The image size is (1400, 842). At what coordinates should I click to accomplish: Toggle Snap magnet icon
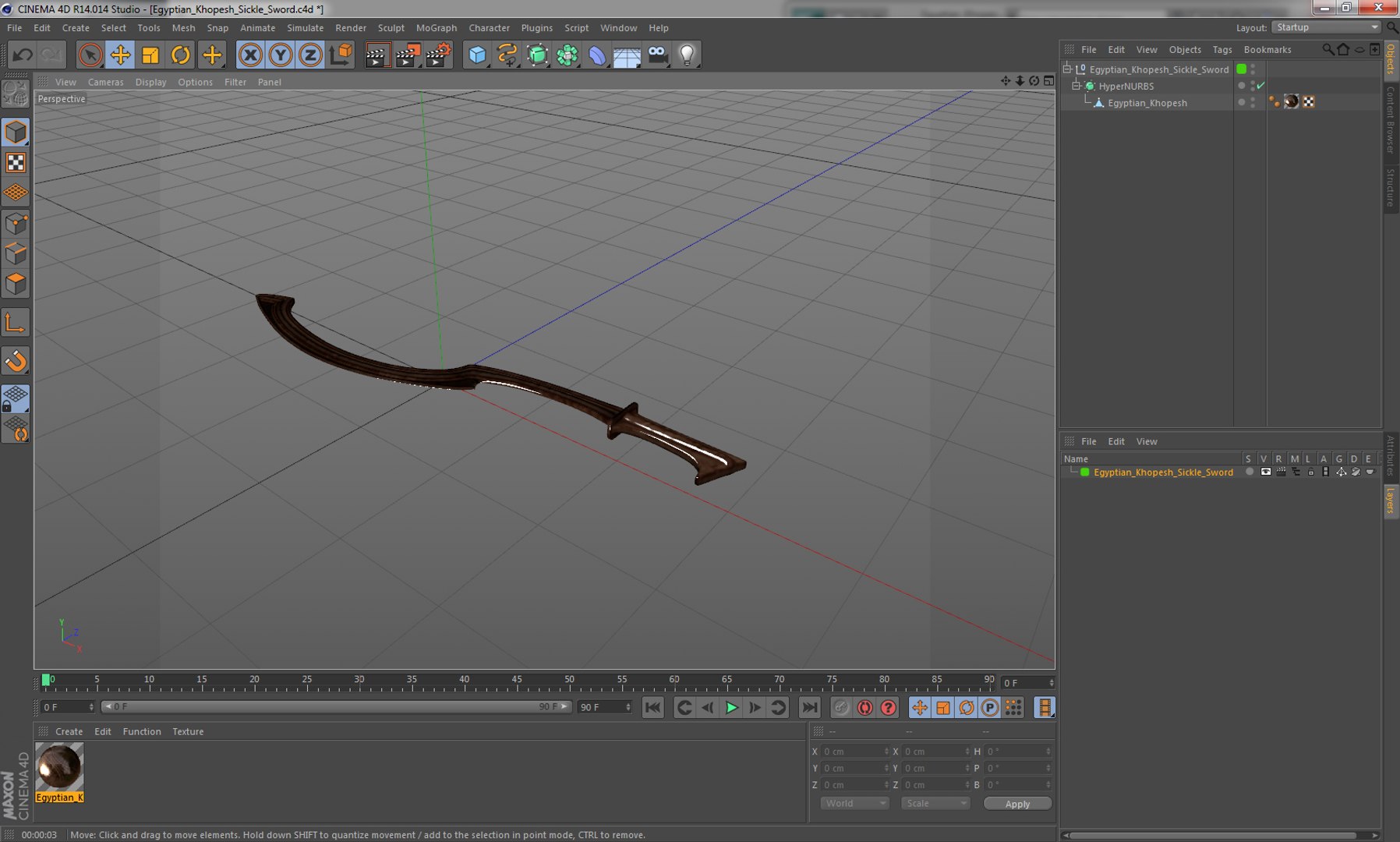[x=16, y=360]
